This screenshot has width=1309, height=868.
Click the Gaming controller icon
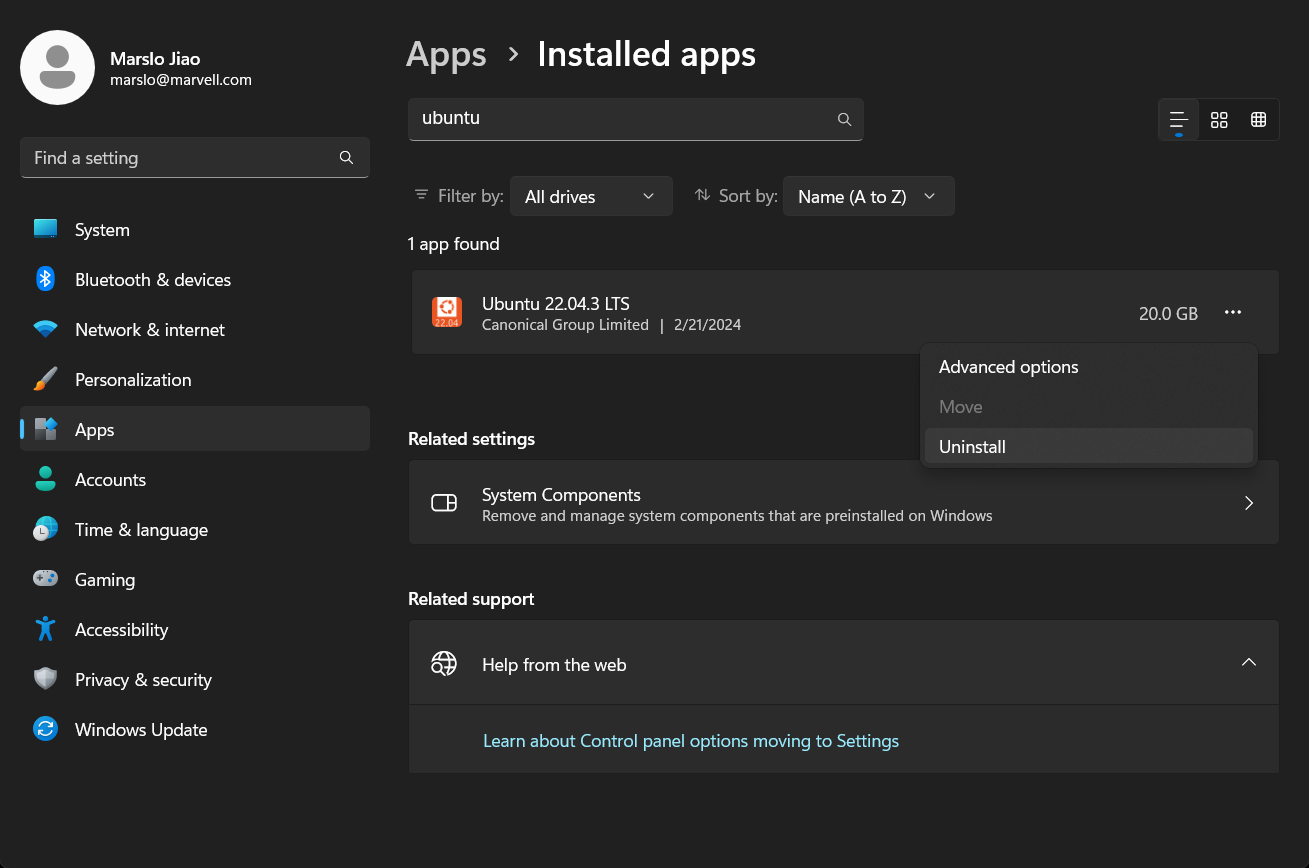point(45,578)
